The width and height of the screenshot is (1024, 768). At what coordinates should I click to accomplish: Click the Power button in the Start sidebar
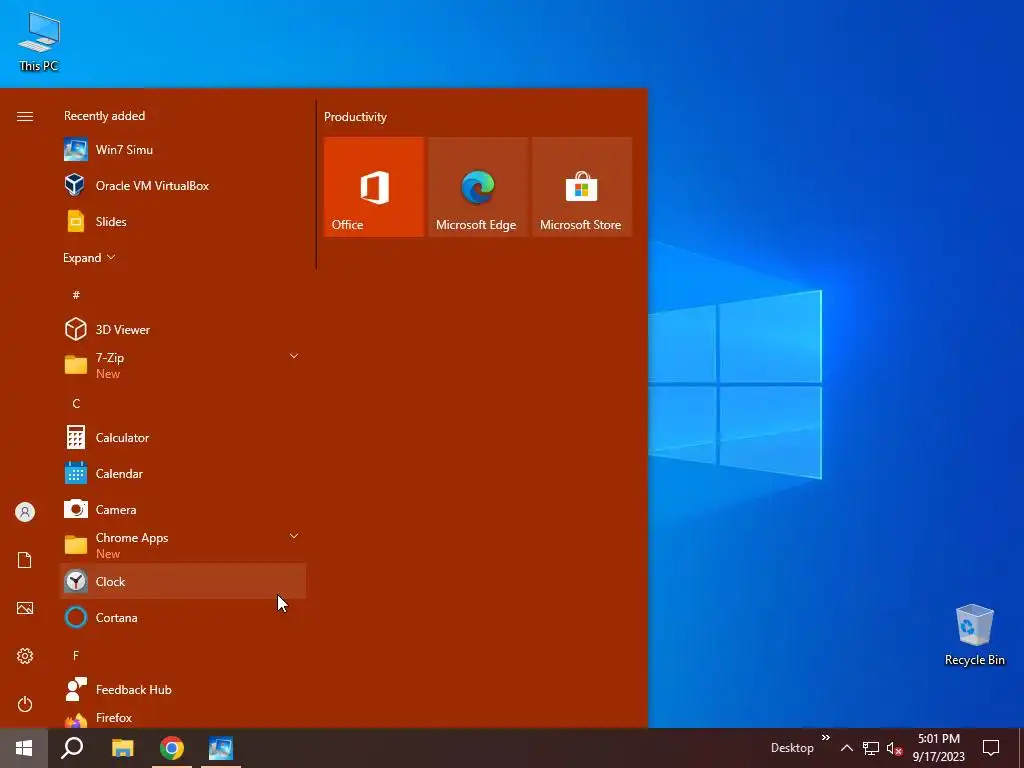click(x=25, y=704)
